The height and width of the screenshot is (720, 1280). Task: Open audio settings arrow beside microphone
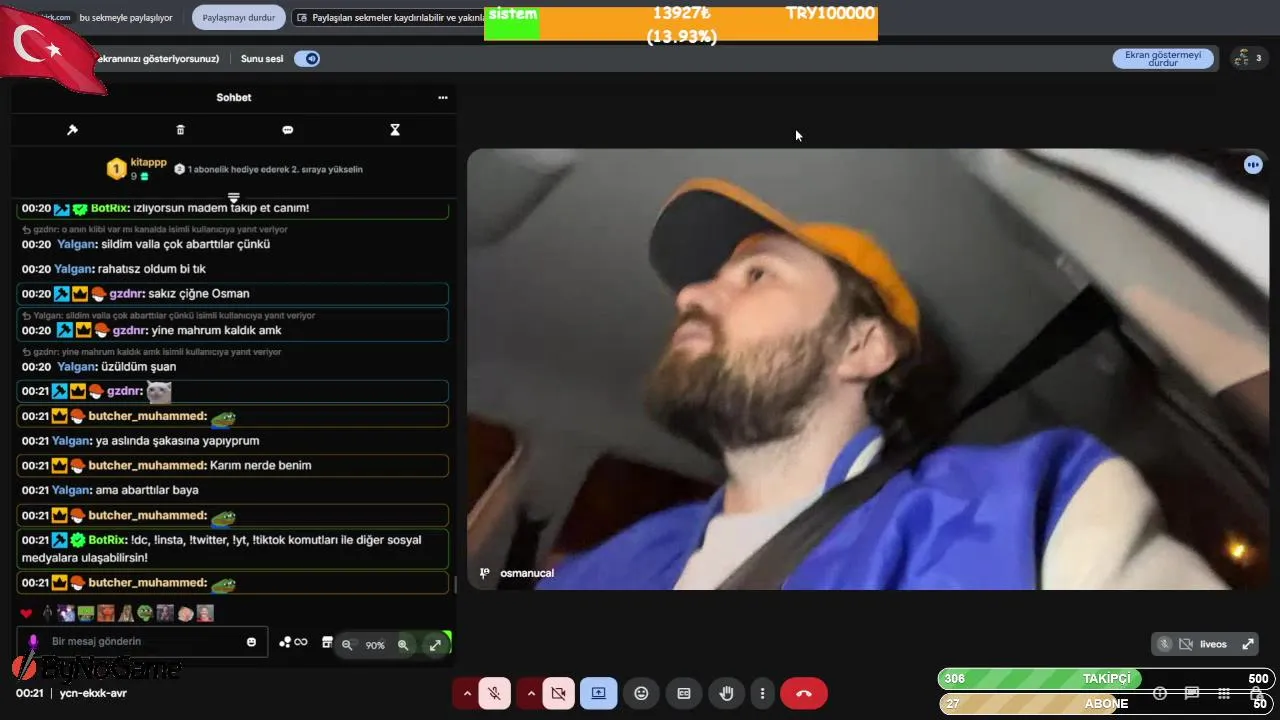click(467, 693)
